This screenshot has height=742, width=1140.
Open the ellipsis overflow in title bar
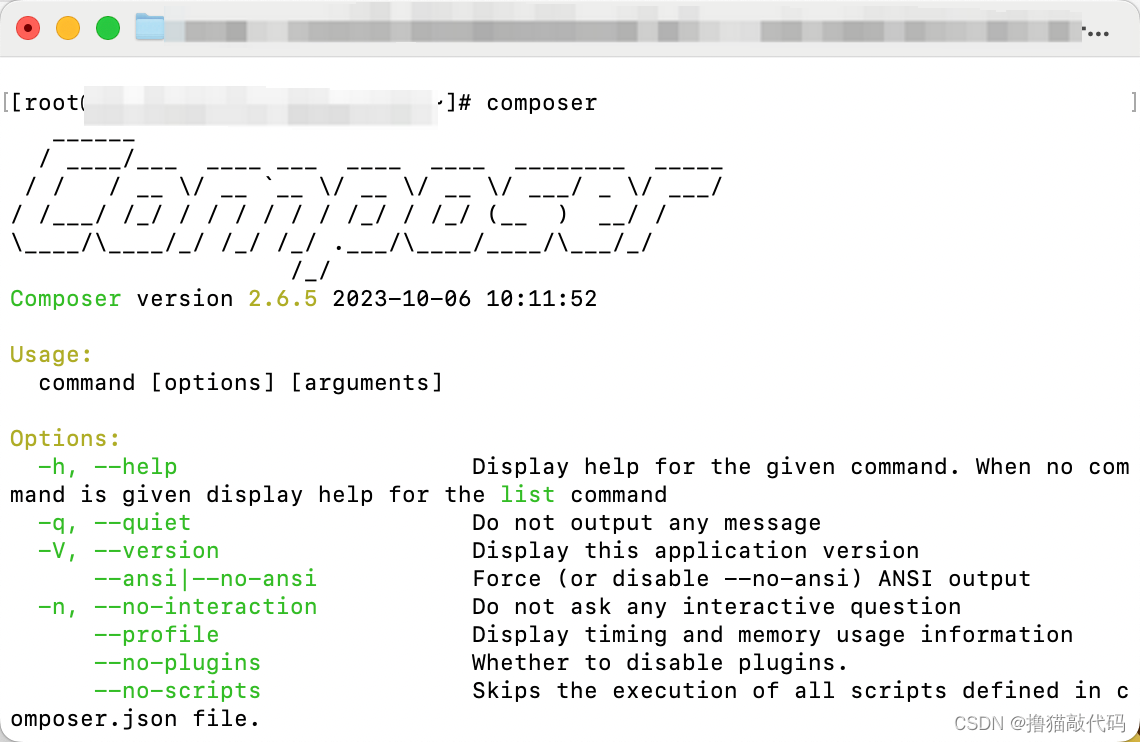click(x=1096, y=33)
